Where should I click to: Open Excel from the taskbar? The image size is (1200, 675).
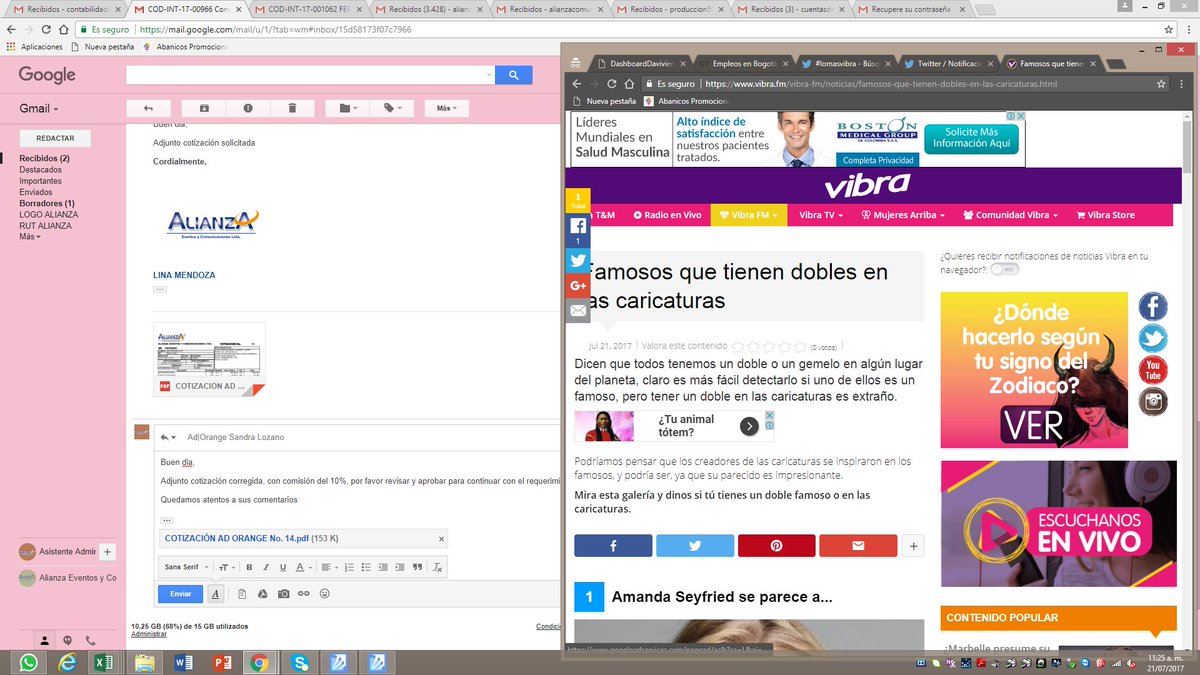point(103,662)
